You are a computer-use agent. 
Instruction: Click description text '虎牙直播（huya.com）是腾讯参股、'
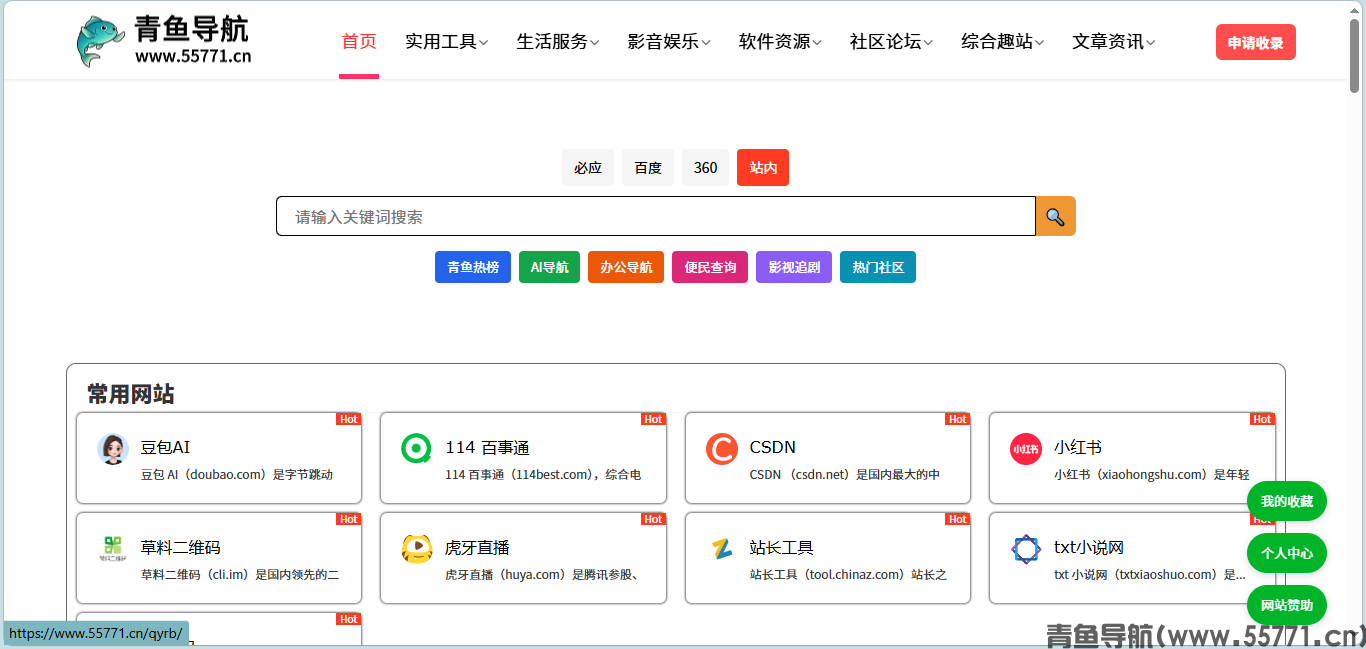[x=542, y=575]
